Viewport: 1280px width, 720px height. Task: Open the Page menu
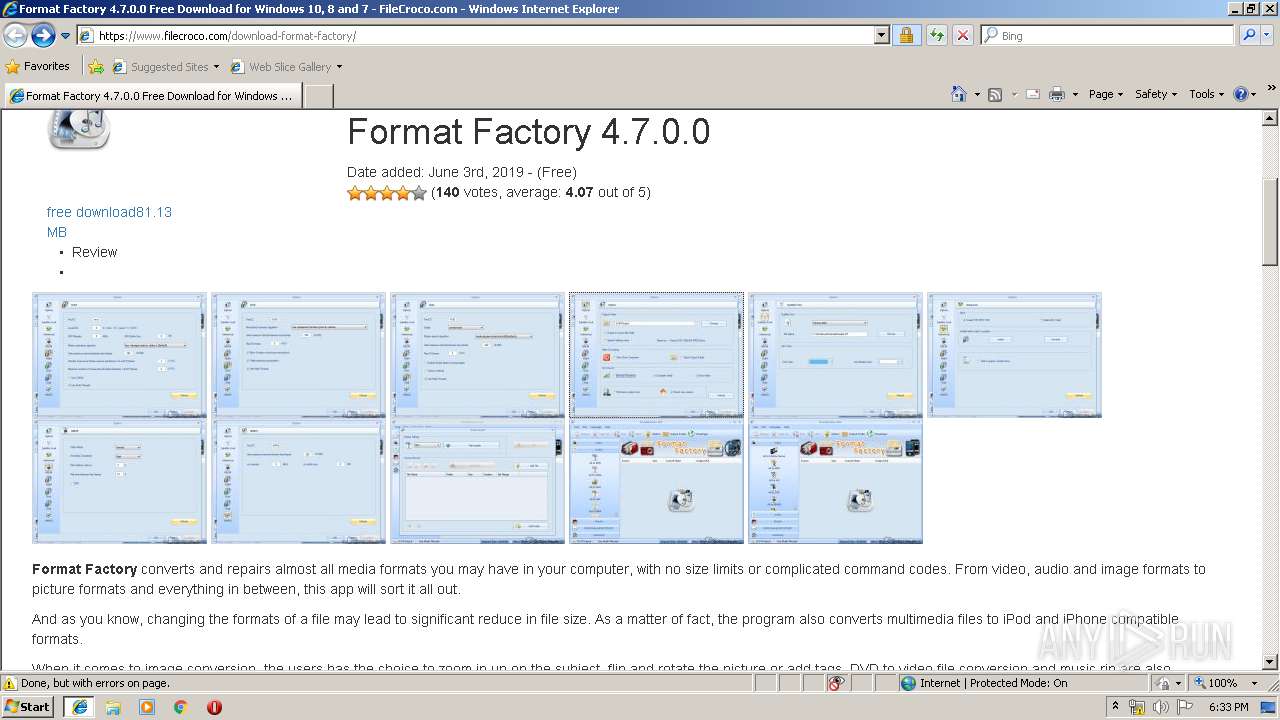click(1105, 94)
